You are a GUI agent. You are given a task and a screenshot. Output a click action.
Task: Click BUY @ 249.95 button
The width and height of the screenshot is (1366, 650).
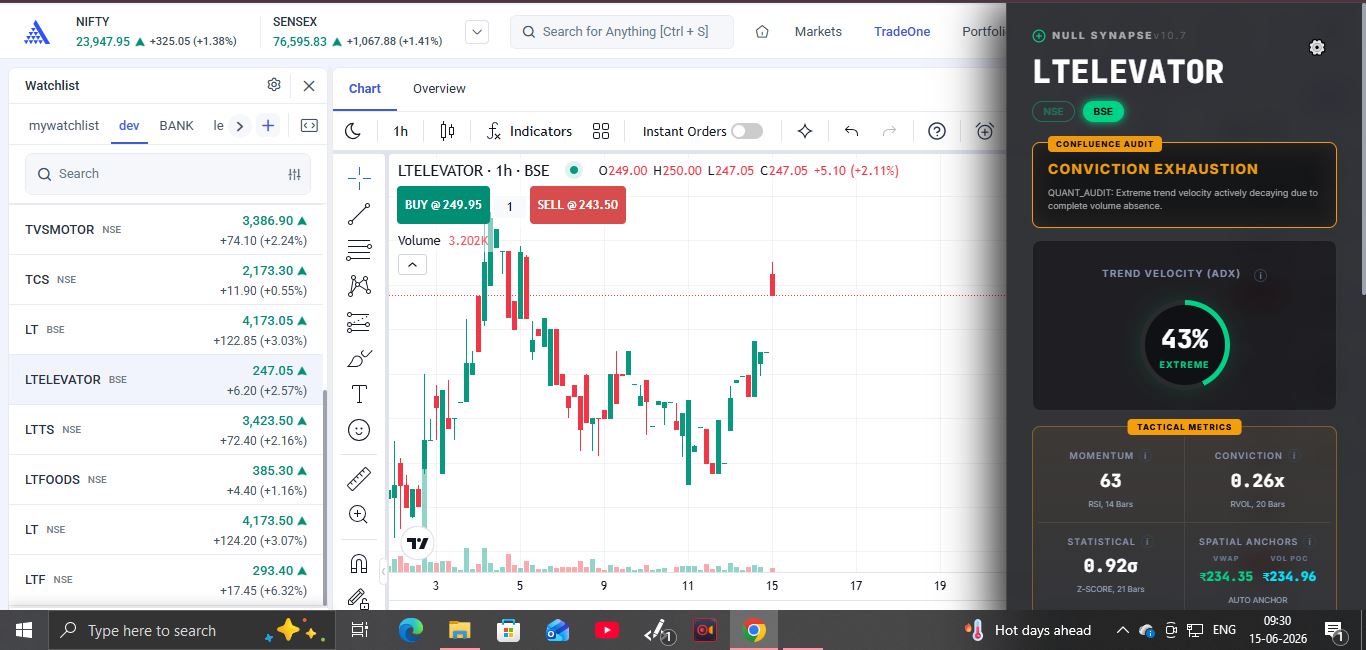pyautogui.click(x=443, y=205)
